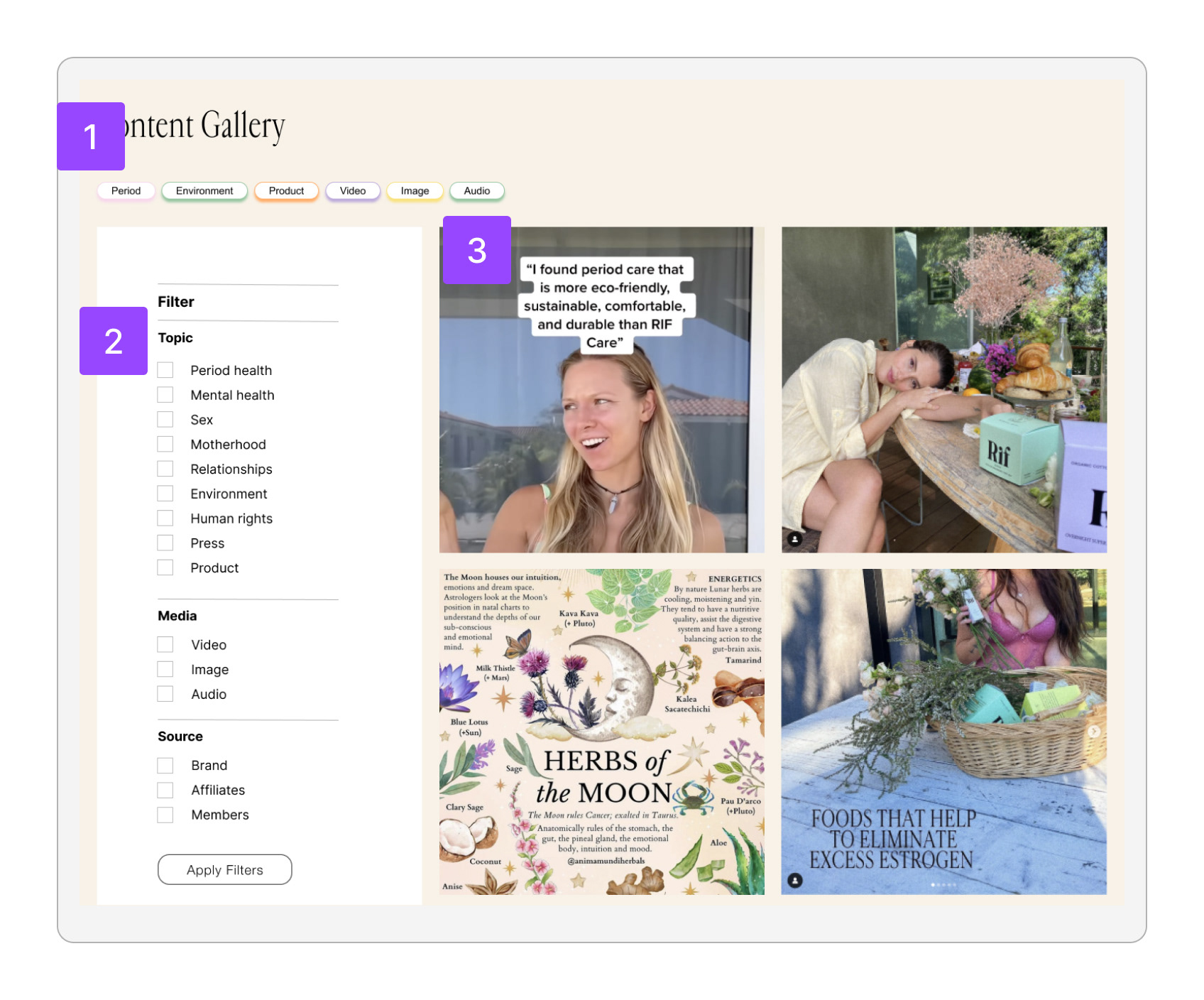Select the Image tag pill
The height and width of the screenshot is (1000, 1204).
click(415, 191)
